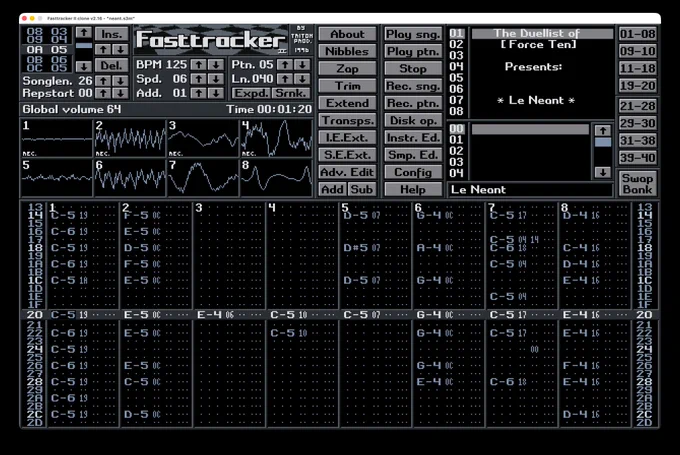Open the Help screen
Image resolution: width=680 pixels, height=455 pixels.
click(413, 190)
